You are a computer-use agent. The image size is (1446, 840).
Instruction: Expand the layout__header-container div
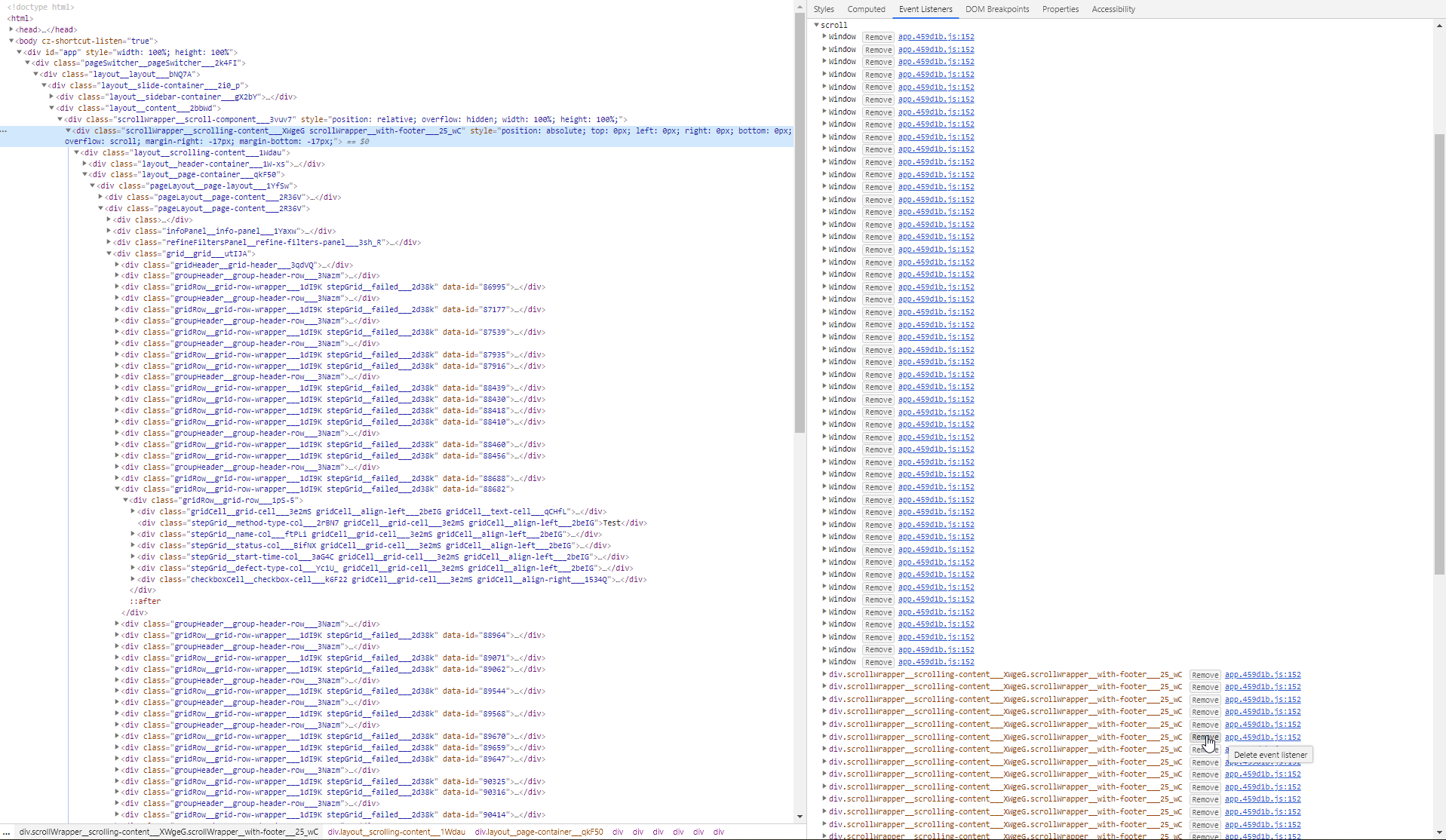click(84, 164)
